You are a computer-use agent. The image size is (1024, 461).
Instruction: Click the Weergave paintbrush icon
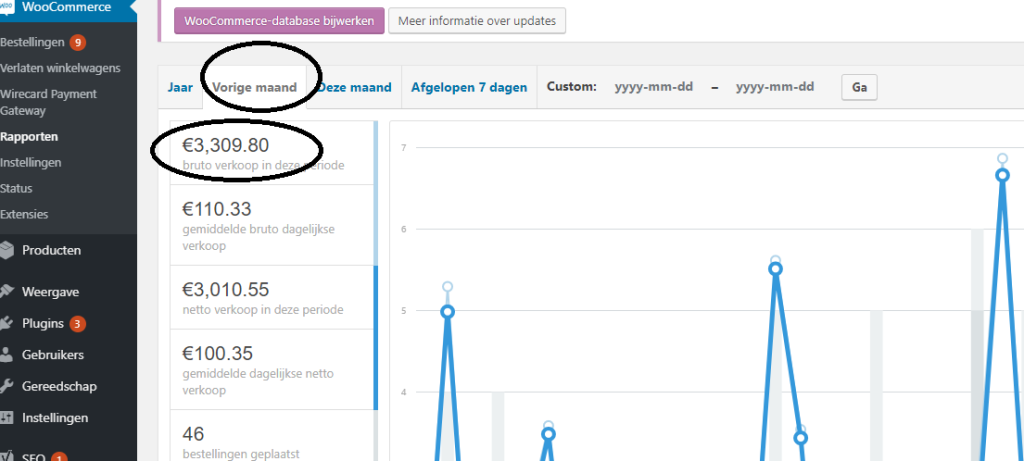coord(6,292)
